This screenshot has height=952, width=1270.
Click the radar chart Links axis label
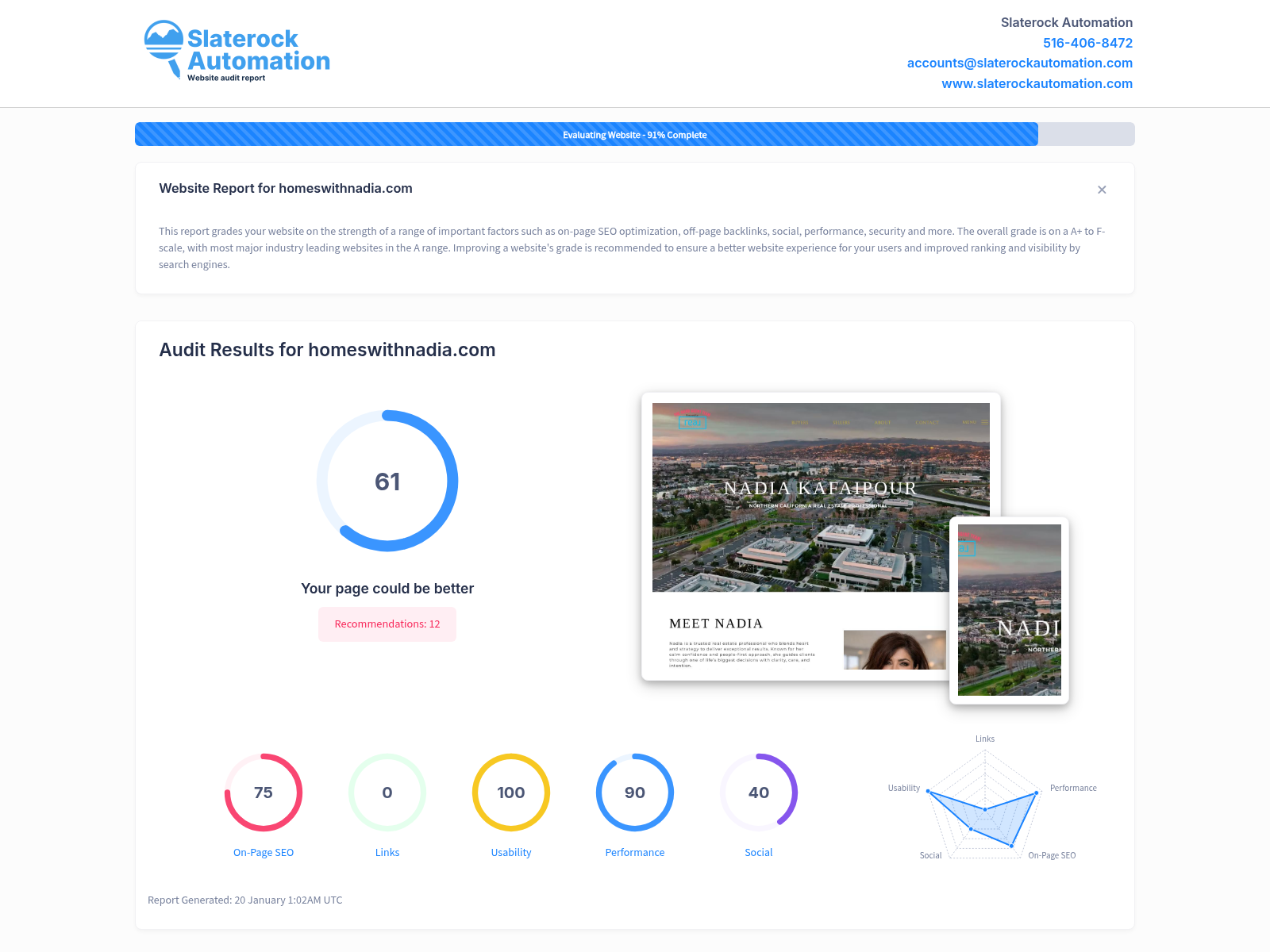[985, 739]
